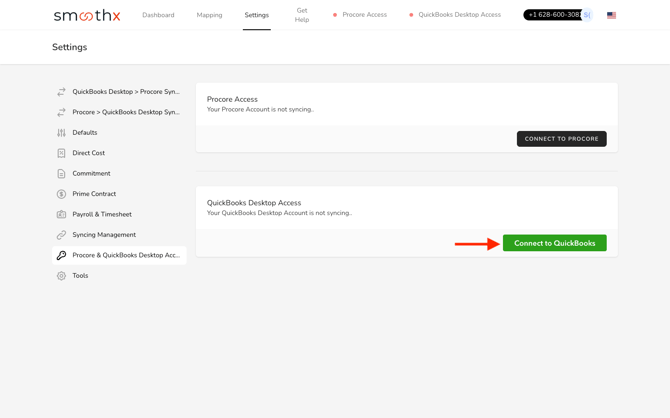Go to the Dashboard tab

(158, 15)
